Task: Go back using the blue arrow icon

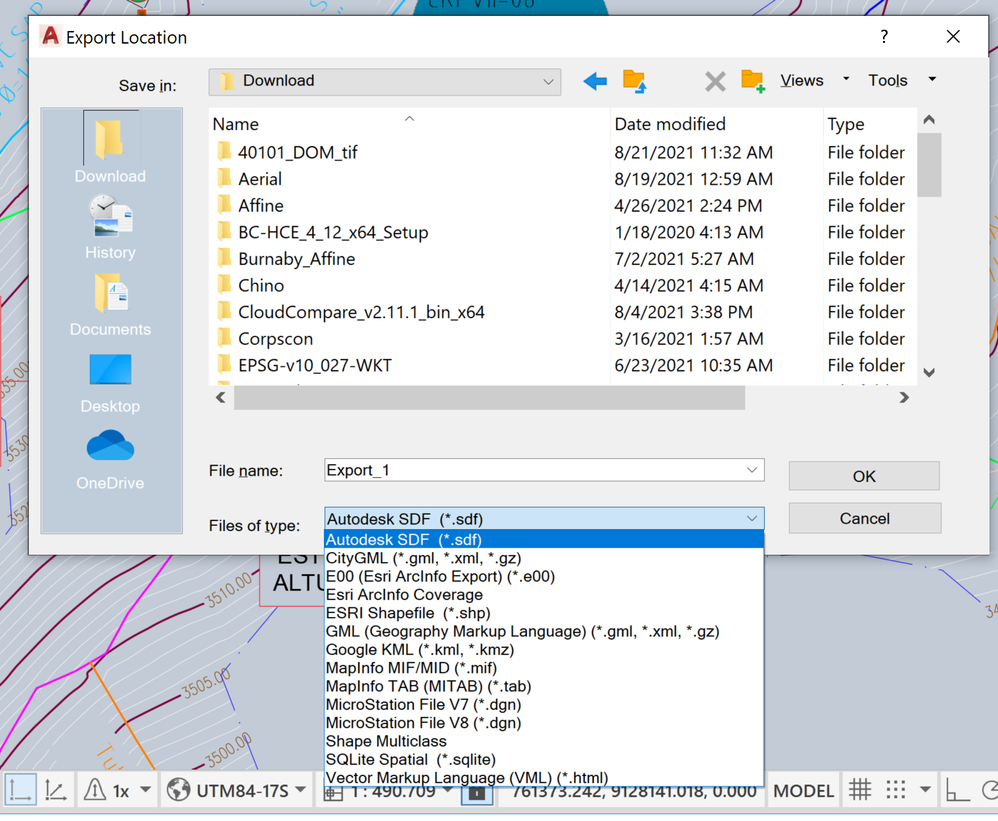Action: pyautogui.click(x=595, y=81)
